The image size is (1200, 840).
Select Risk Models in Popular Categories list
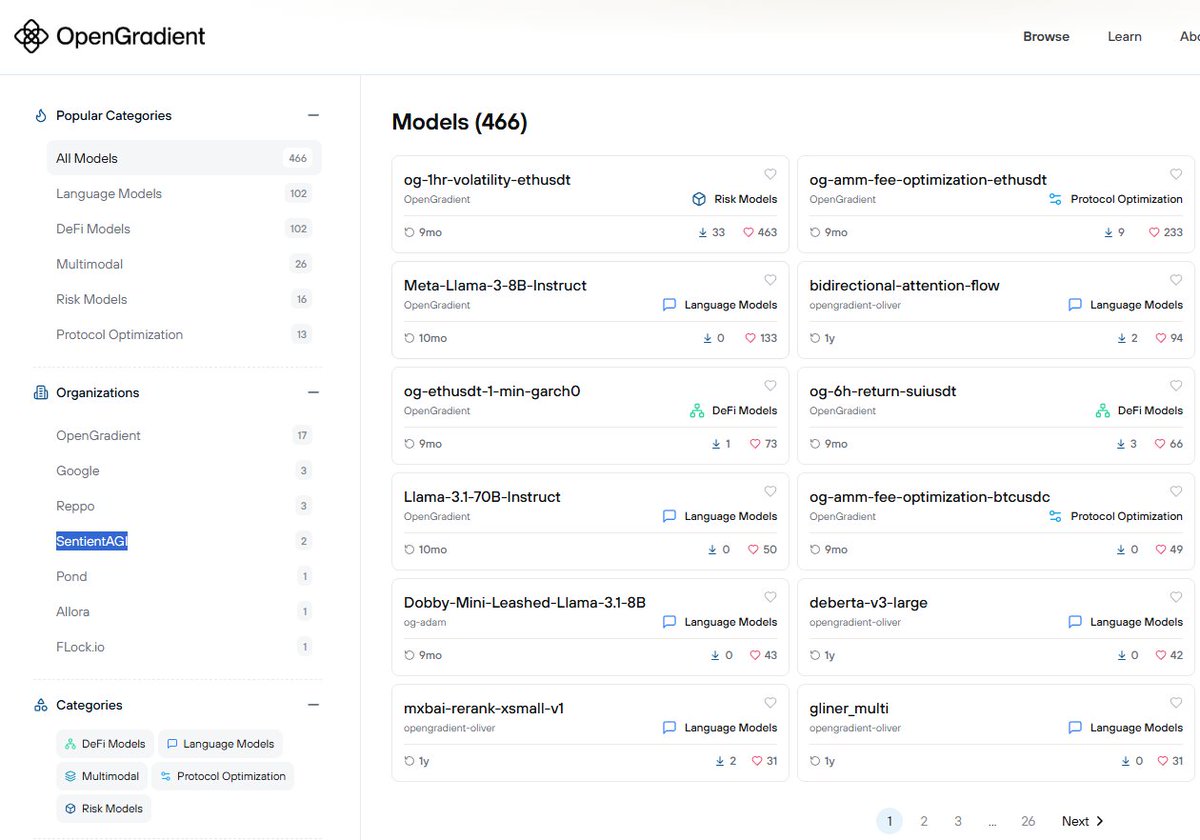click(x=184, y=299)
